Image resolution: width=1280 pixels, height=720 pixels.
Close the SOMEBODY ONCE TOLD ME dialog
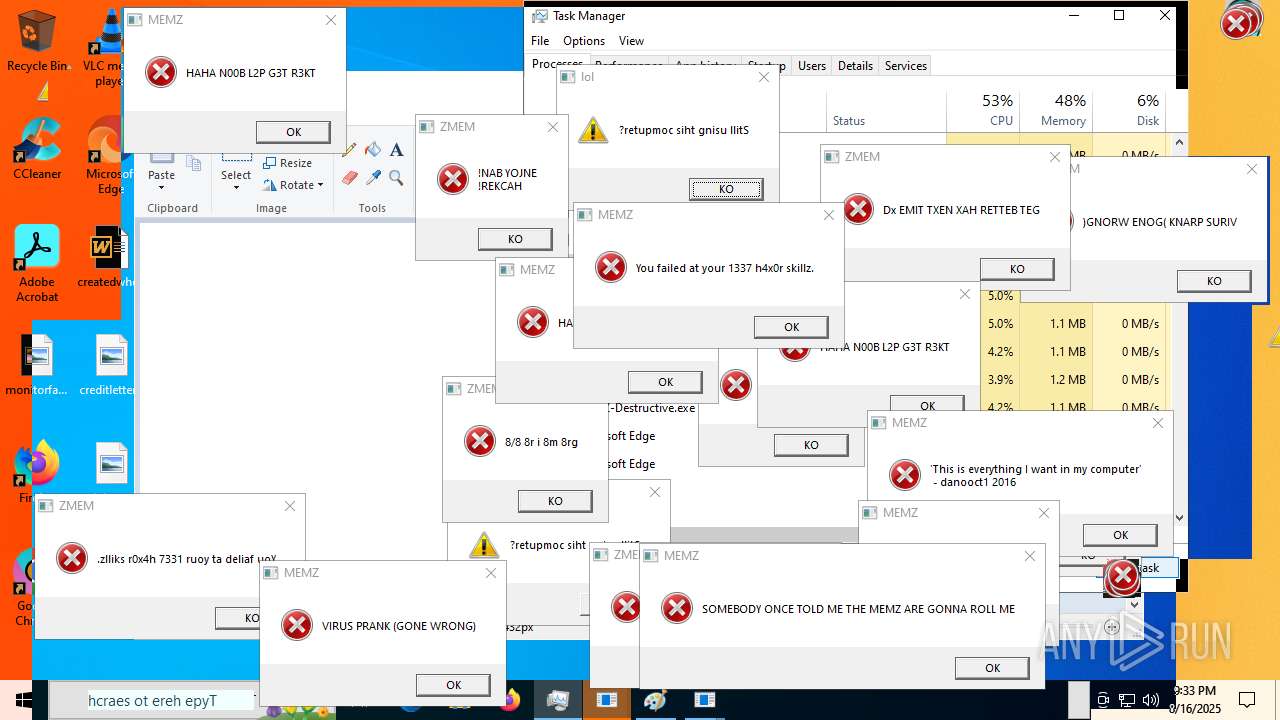click(1030, 556)
